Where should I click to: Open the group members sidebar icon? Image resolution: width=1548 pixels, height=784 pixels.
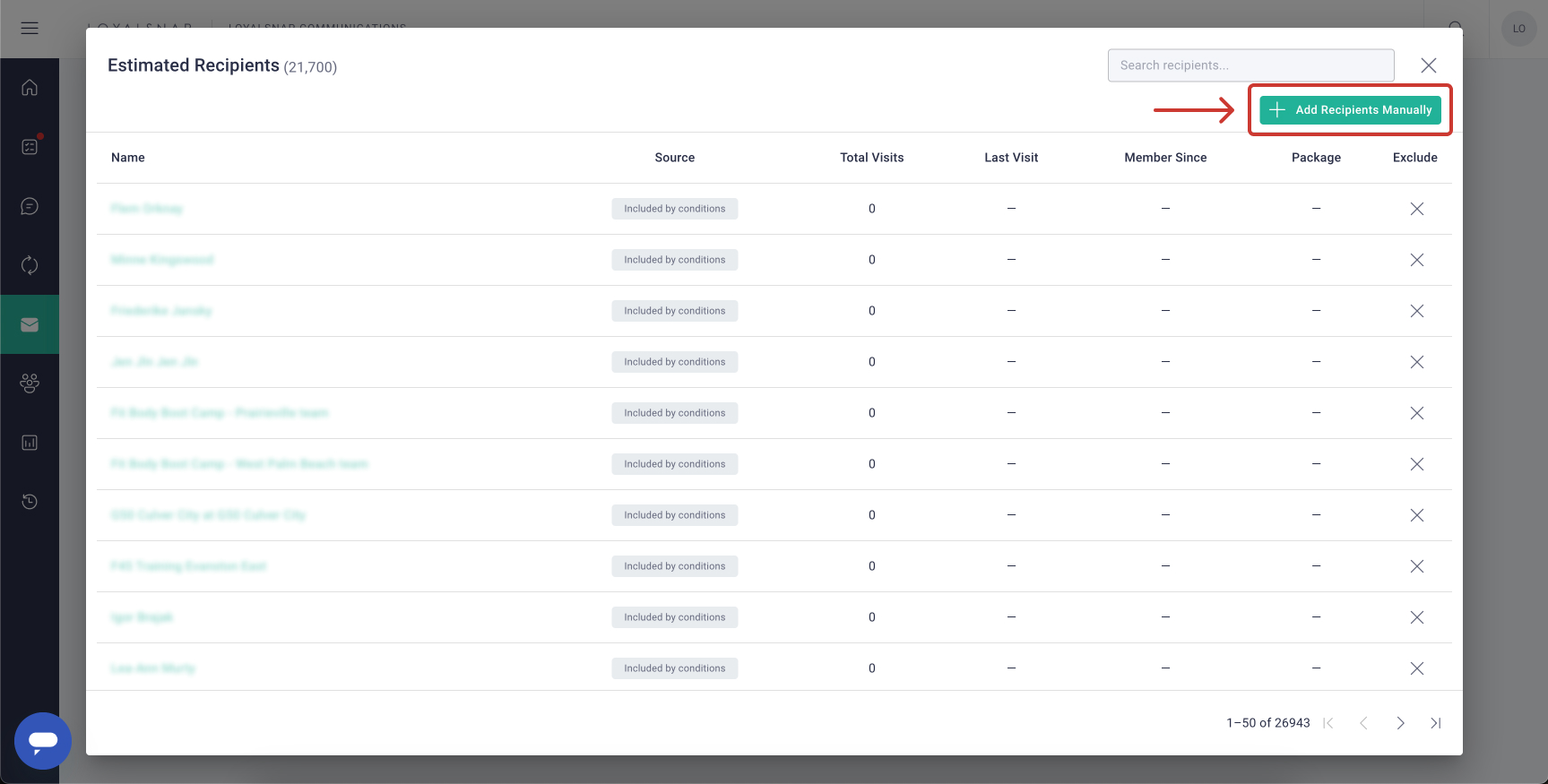point(30,383)
